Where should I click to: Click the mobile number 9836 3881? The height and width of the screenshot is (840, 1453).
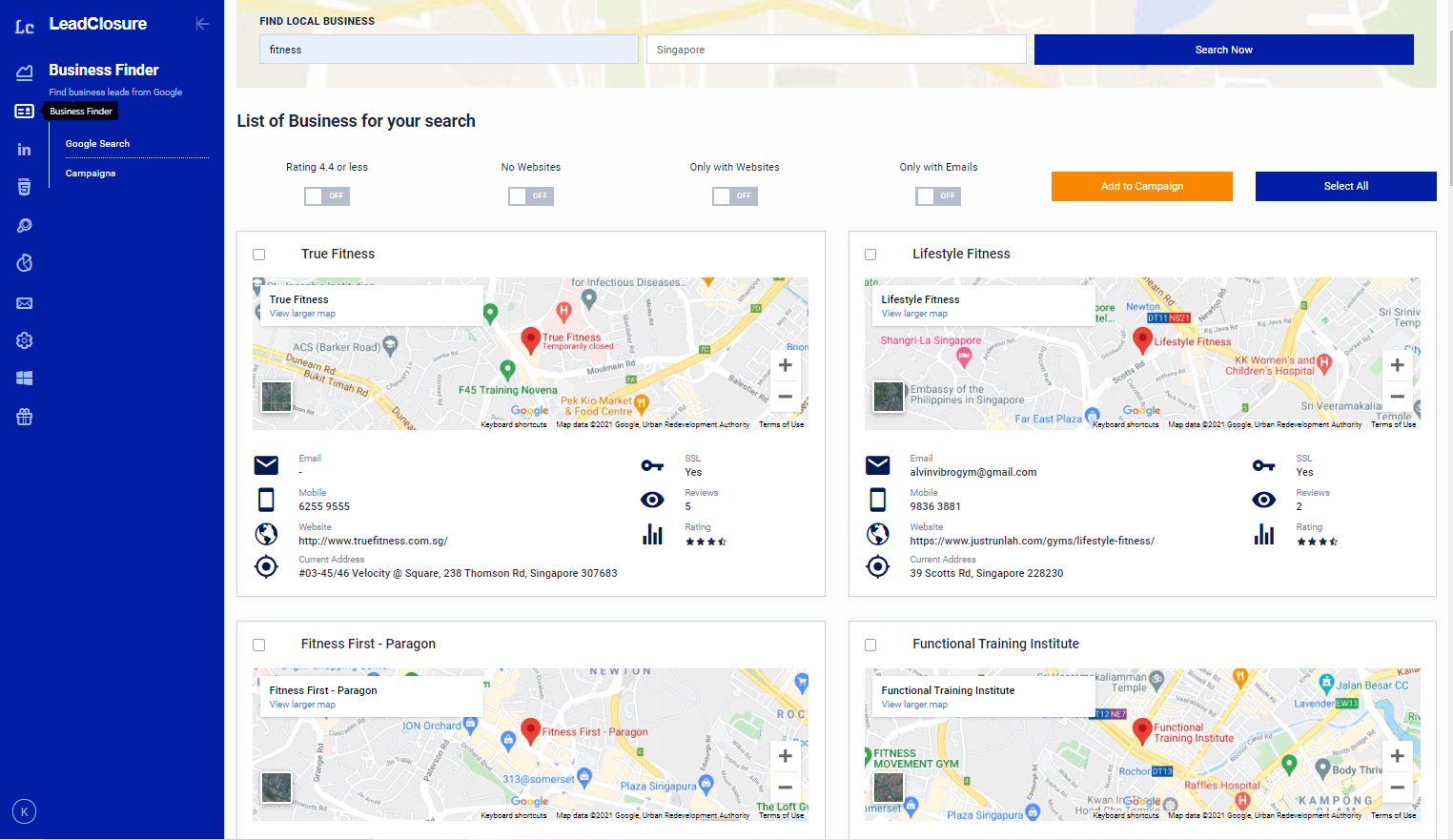click(935, 506)
